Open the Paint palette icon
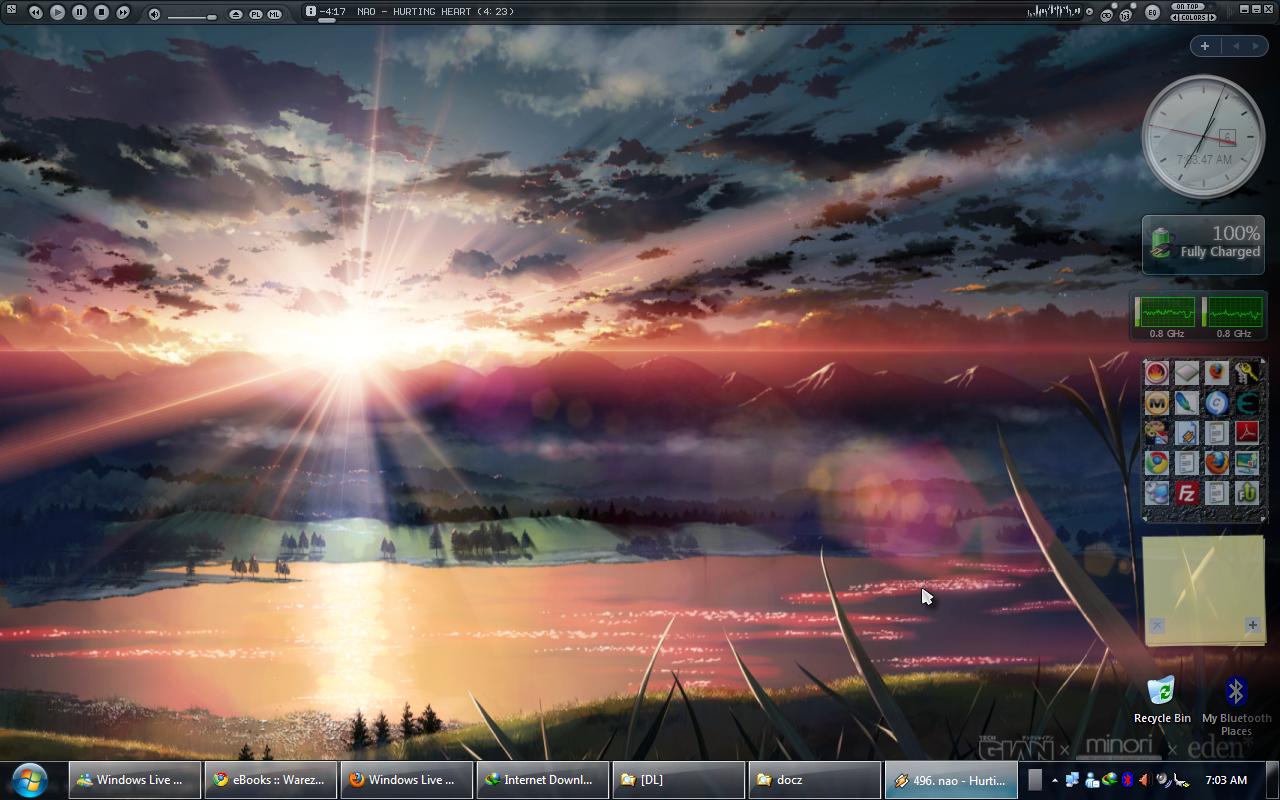The height and width of the screenshot is (800, 1280). coord(1157,433)
